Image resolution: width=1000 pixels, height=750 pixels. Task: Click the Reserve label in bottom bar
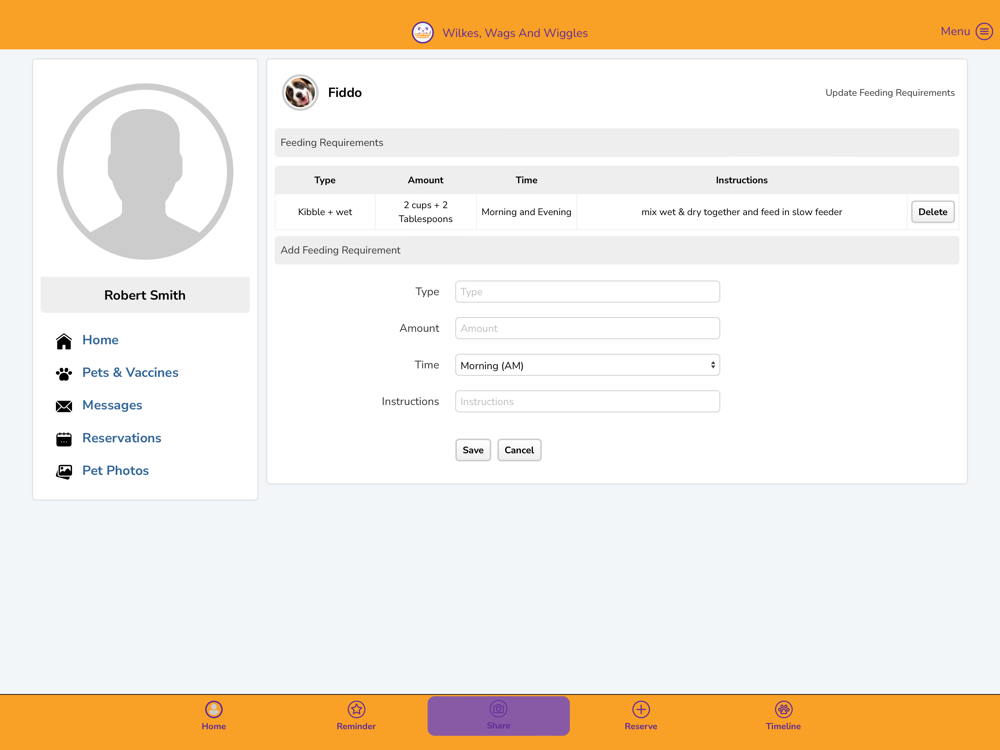(x=641, y=726)
